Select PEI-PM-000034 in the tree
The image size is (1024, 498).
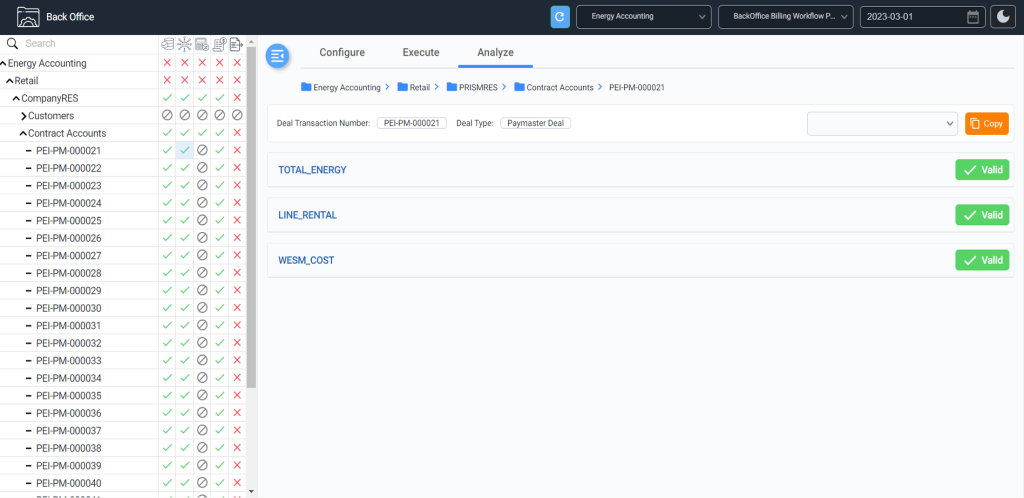coord(69,378)
